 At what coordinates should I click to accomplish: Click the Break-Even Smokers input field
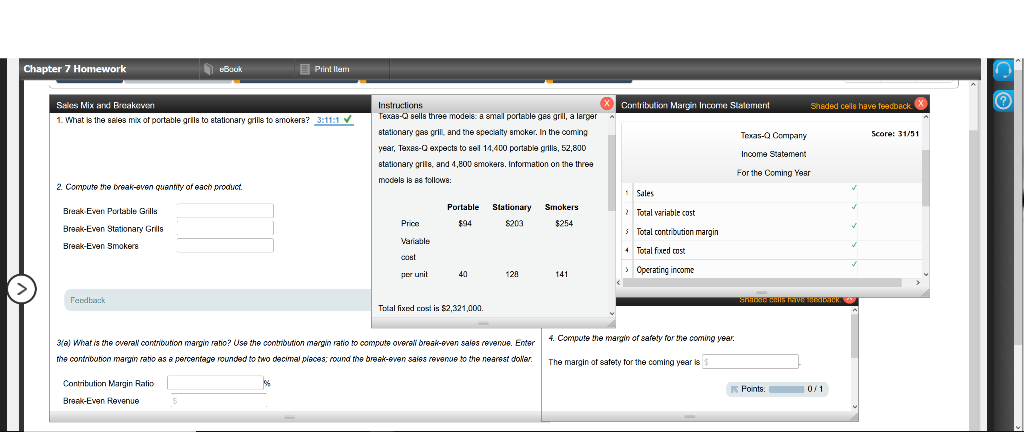pos(225,245)
